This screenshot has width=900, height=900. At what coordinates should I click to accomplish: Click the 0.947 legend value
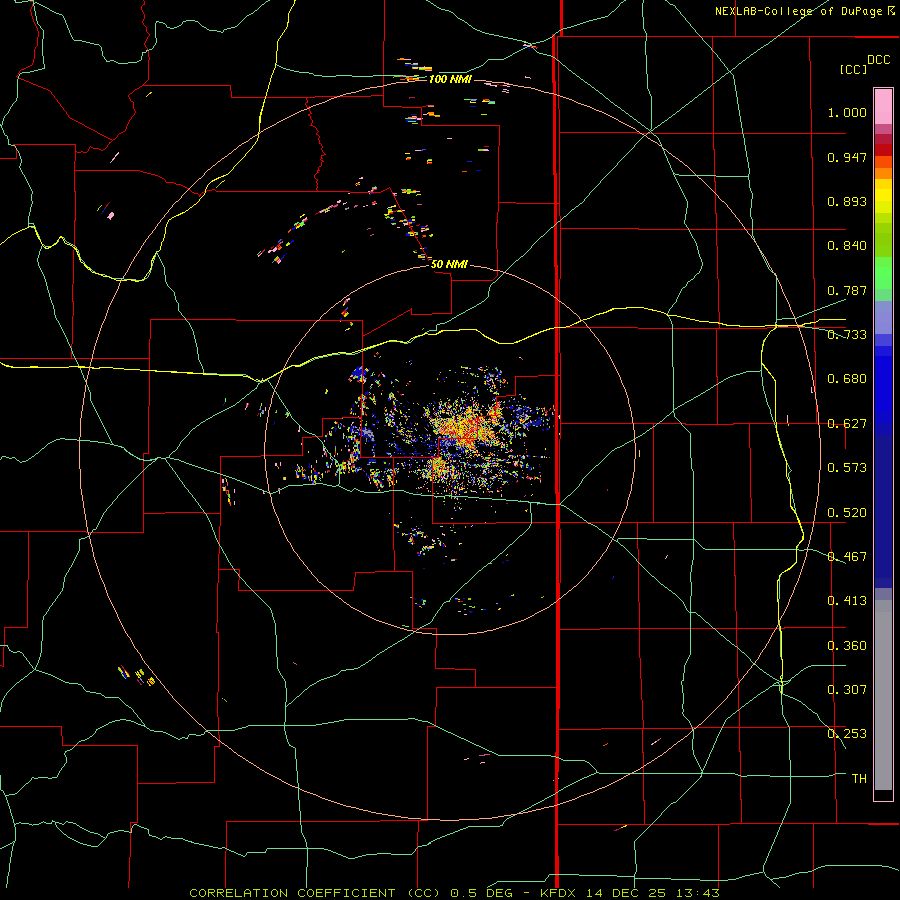(x=847, y=157)
